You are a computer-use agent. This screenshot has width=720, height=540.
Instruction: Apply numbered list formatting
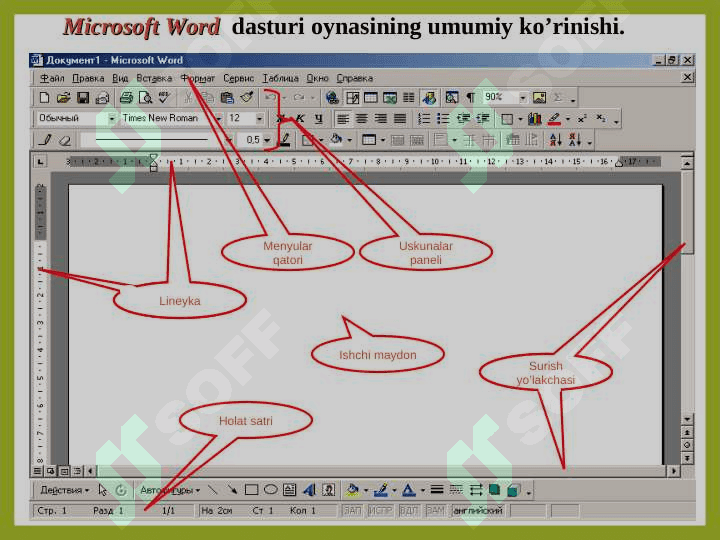(423, 119)
